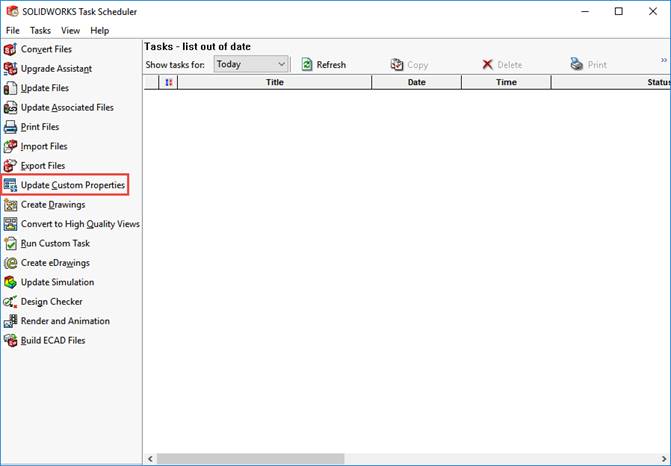
Task: Sort by the Status column header
Action: pyautogui.click(x=611, y=82)
